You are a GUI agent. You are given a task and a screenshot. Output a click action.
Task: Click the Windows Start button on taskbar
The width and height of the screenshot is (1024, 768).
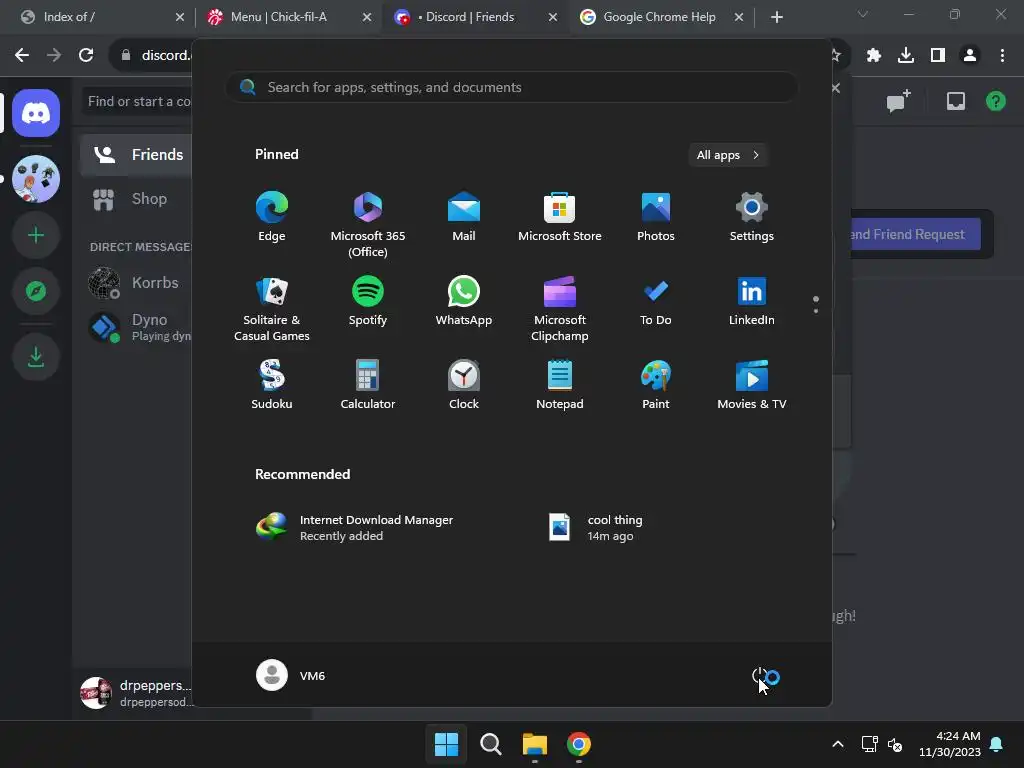447,744
